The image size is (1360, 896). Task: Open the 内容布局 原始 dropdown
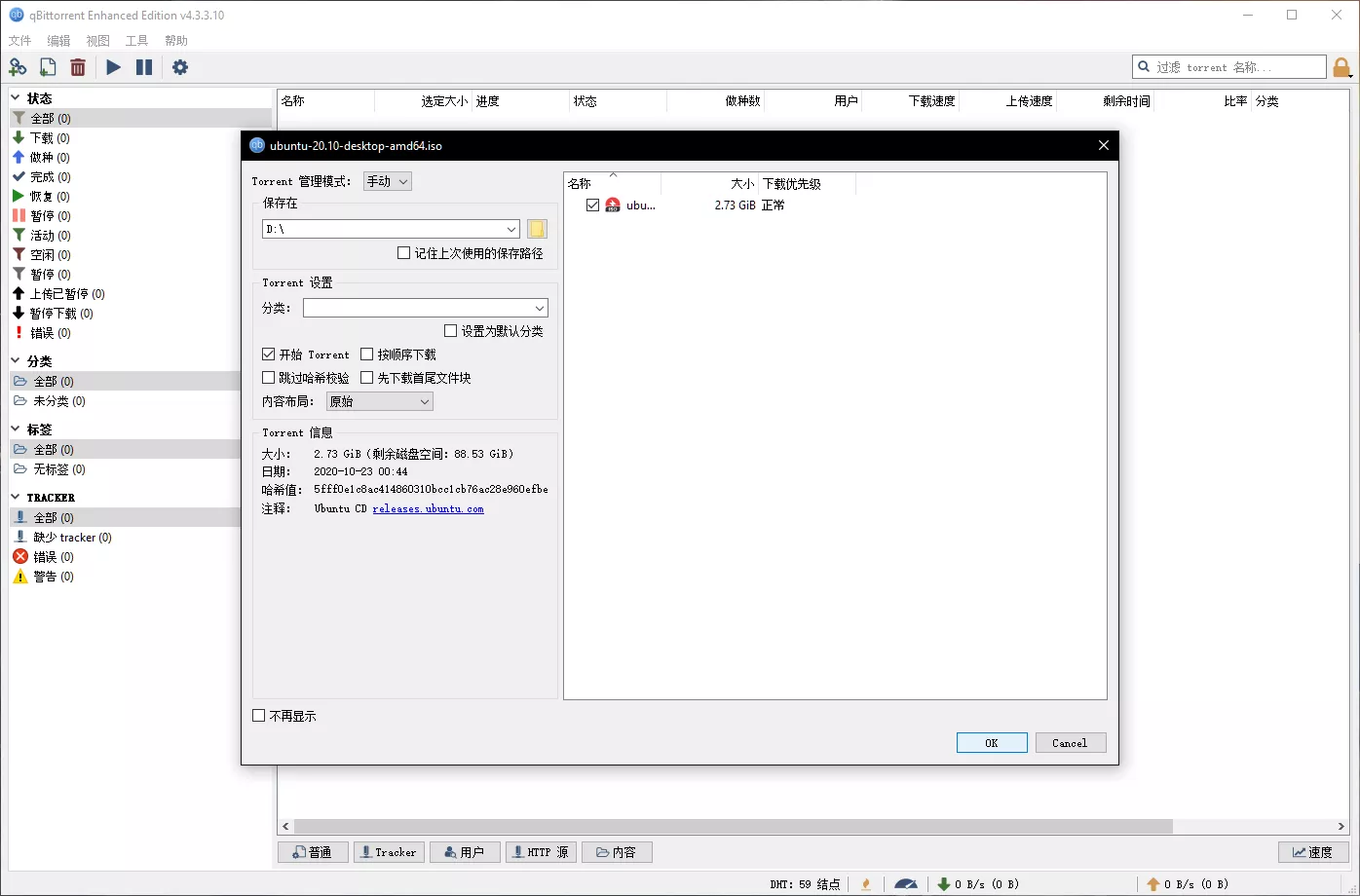pyautogui.click(x=380, y=401)
